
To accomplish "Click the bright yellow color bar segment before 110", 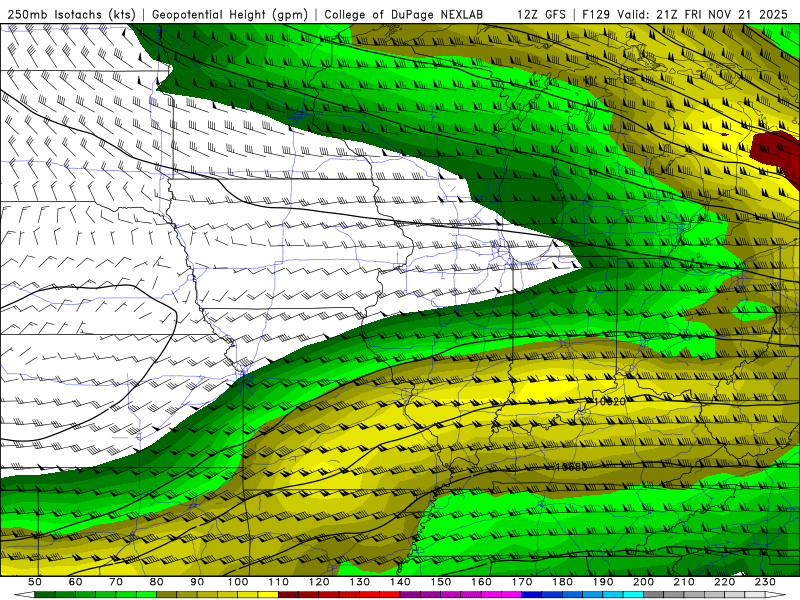I will 268,595.
